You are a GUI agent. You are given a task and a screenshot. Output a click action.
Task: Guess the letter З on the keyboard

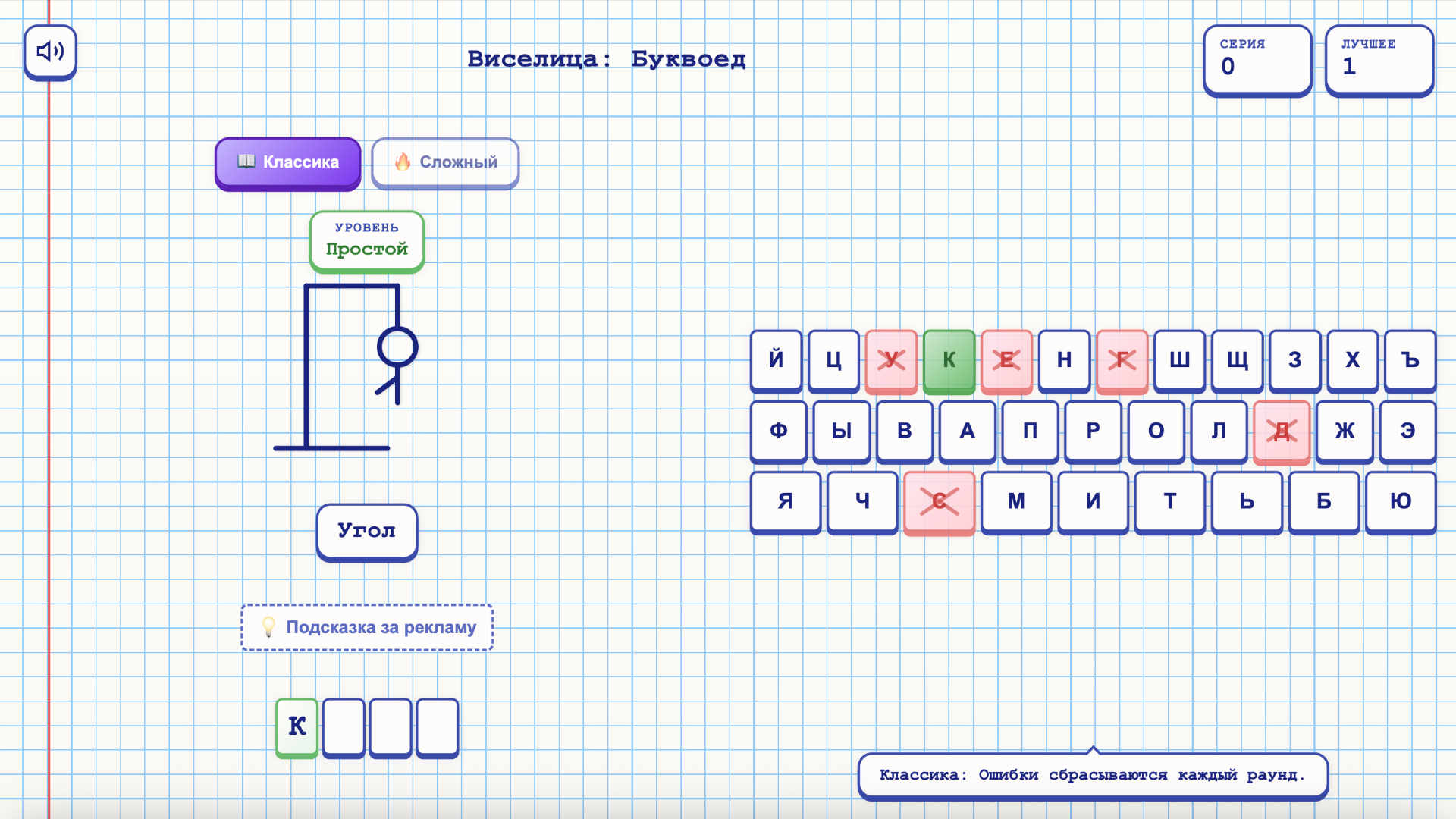click(x=1295, y=360)
